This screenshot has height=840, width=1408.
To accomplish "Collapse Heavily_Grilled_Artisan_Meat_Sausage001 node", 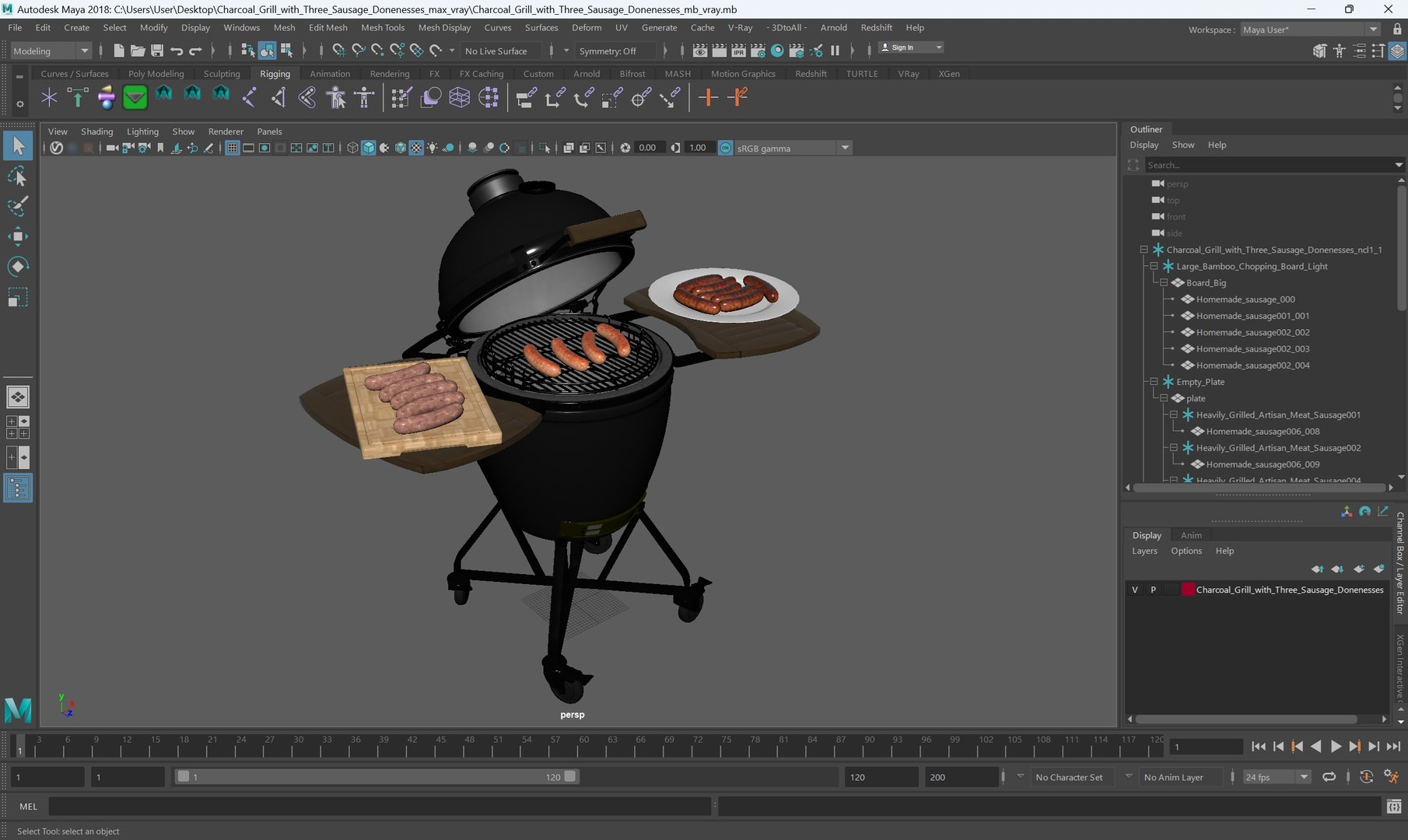I will [x=1174, y=415].
